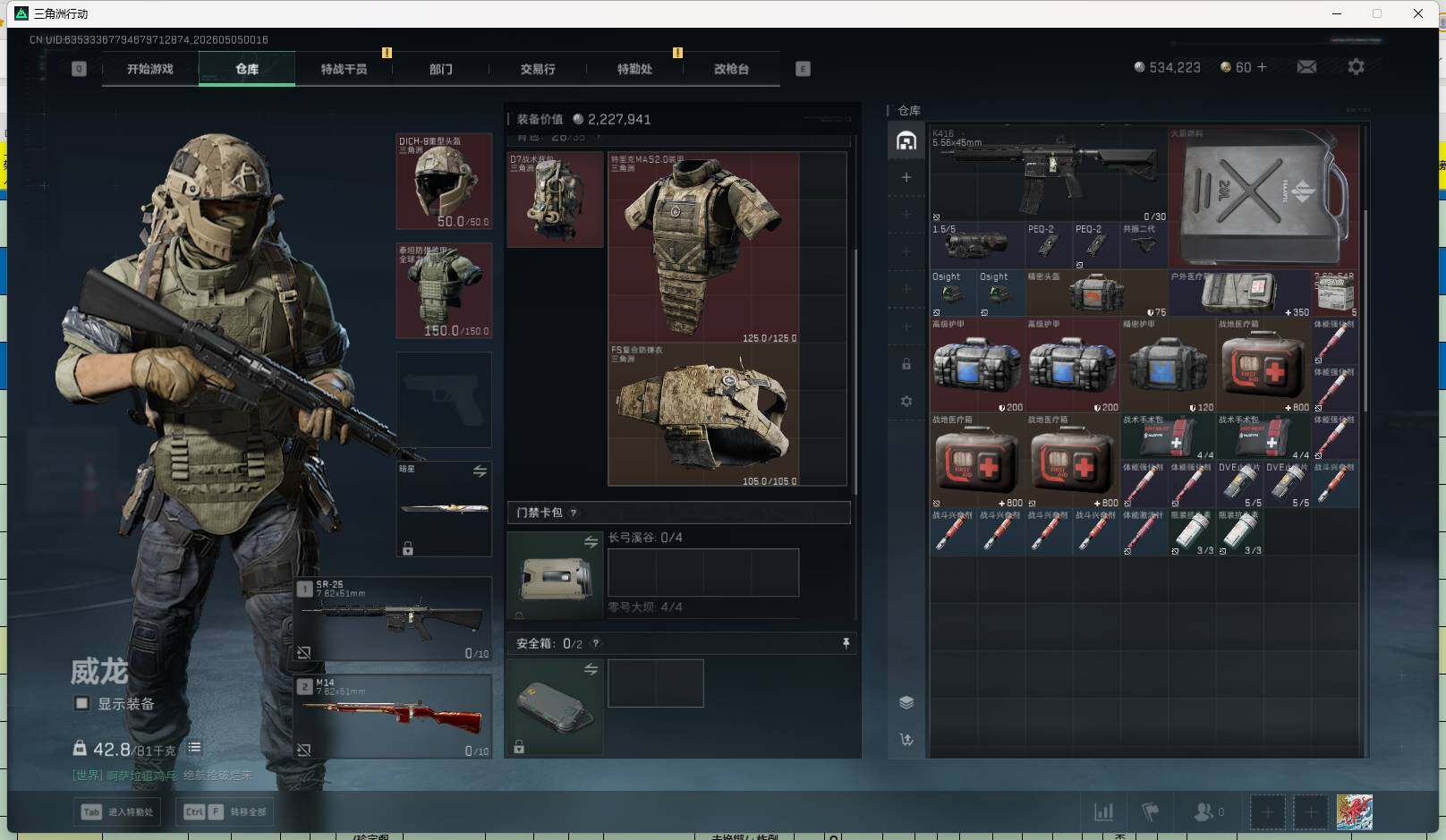The image size is (1446, 840).
Task: Click the corner icon in the M14 slot
Action: [304, 751]
